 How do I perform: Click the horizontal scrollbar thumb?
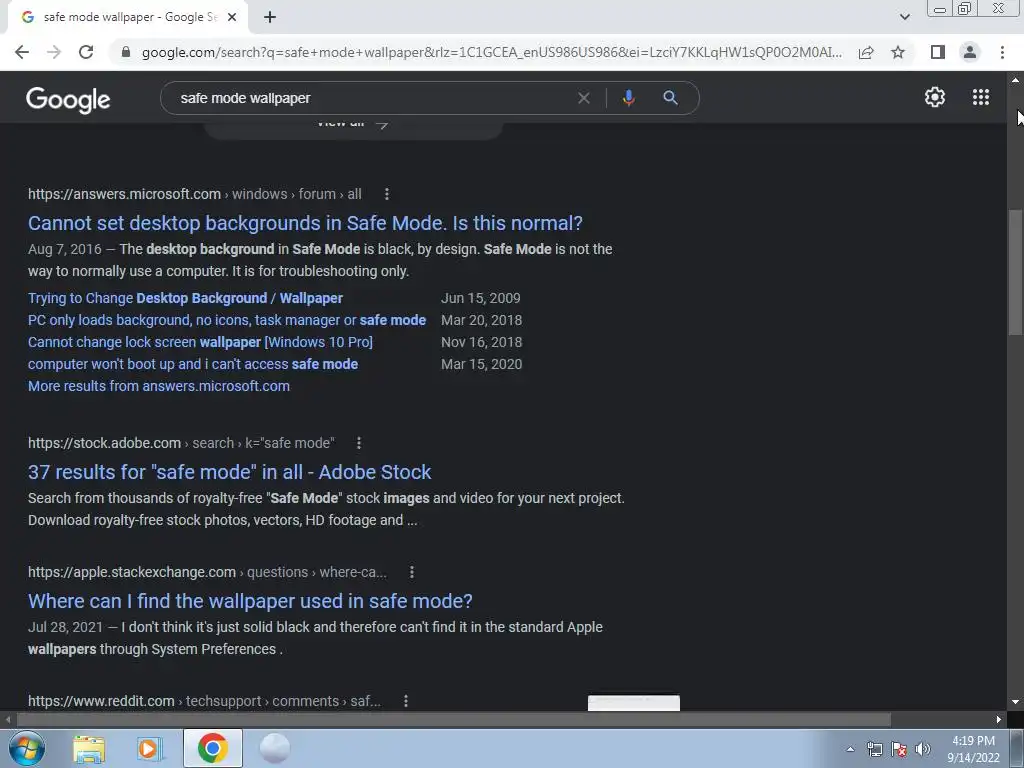[453, 720]
